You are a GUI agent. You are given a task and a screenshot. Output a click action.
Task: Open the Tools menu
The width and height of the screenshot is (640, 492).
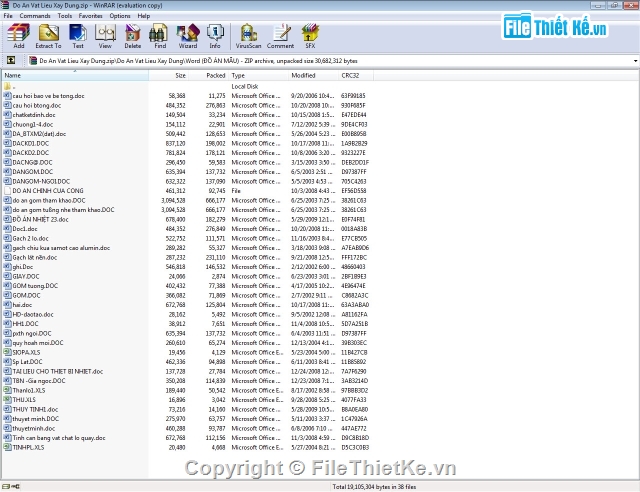point(64,16)
